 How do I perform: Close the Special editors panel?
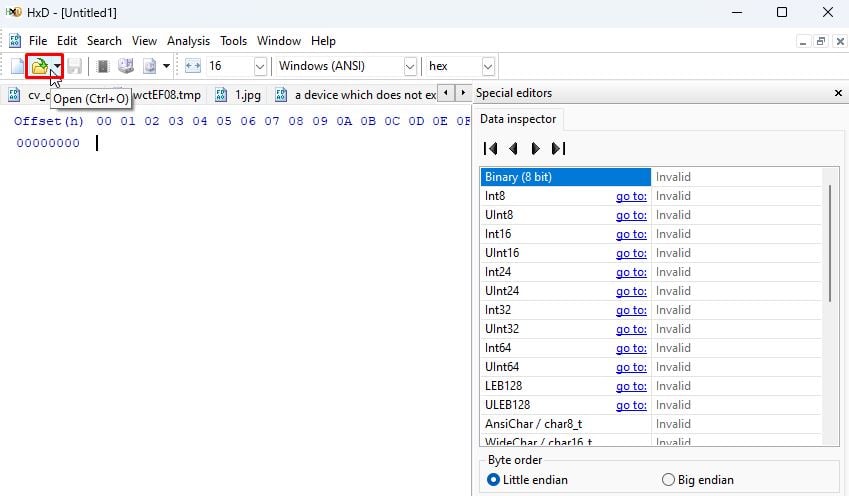point(838,93)
